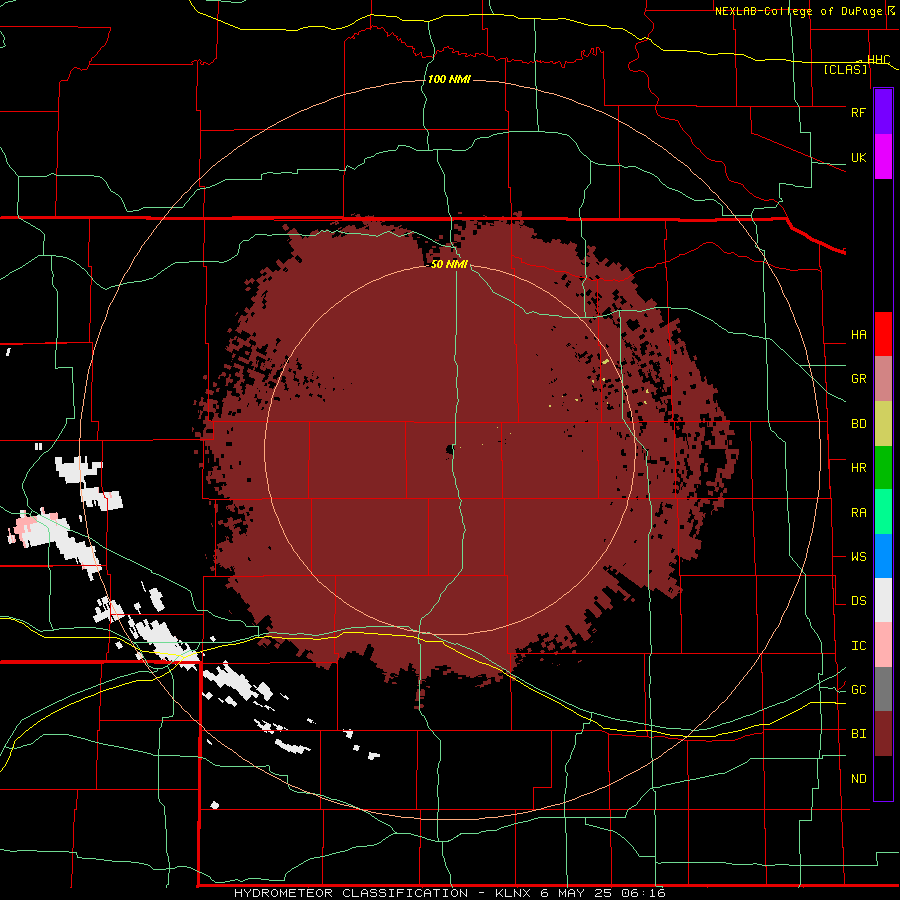Click the 06:16 timestamp

click(642, 893)
